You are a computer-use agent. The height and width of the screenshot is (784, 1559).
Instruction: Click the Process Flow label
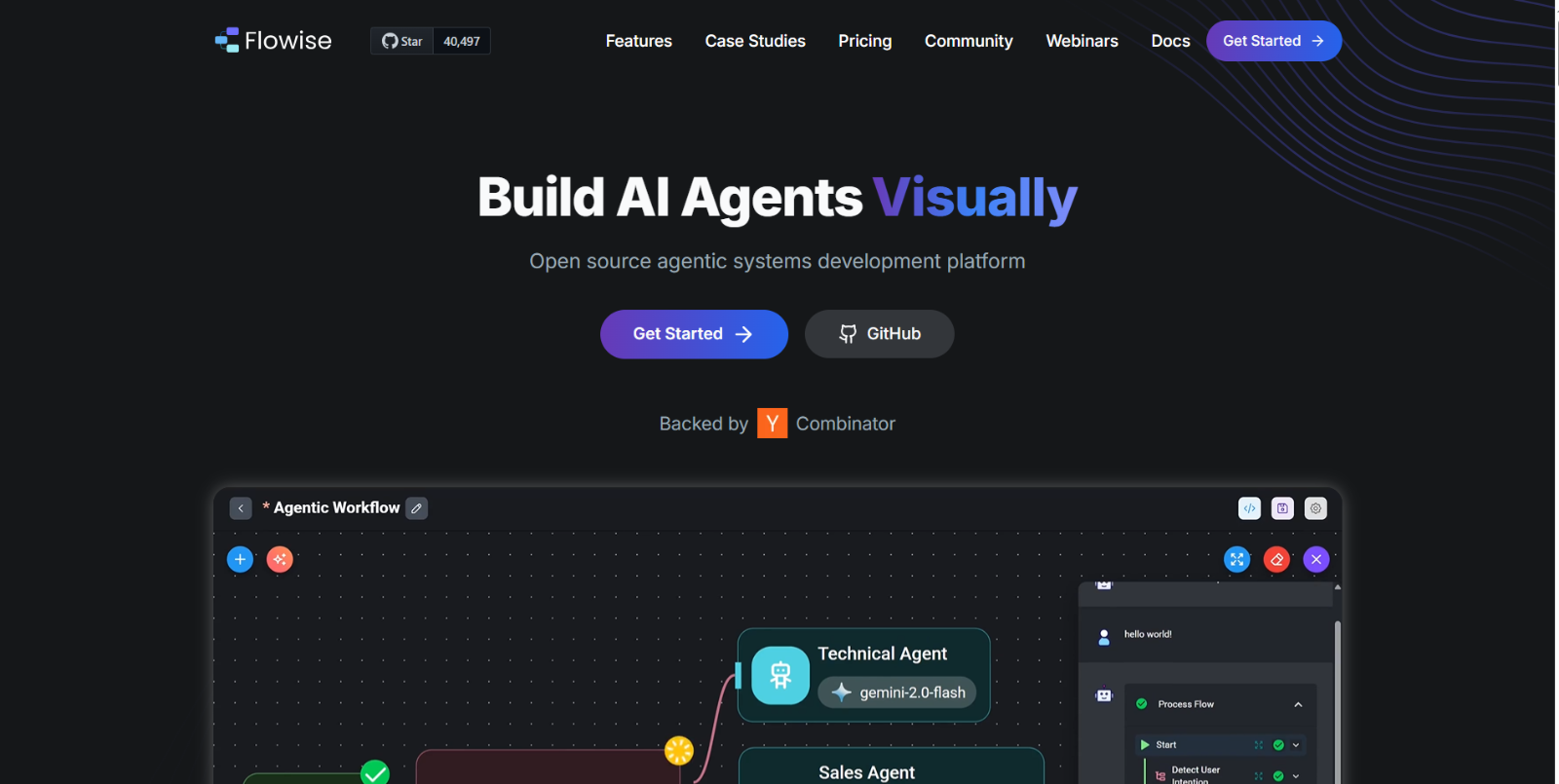pos(1186,704)
